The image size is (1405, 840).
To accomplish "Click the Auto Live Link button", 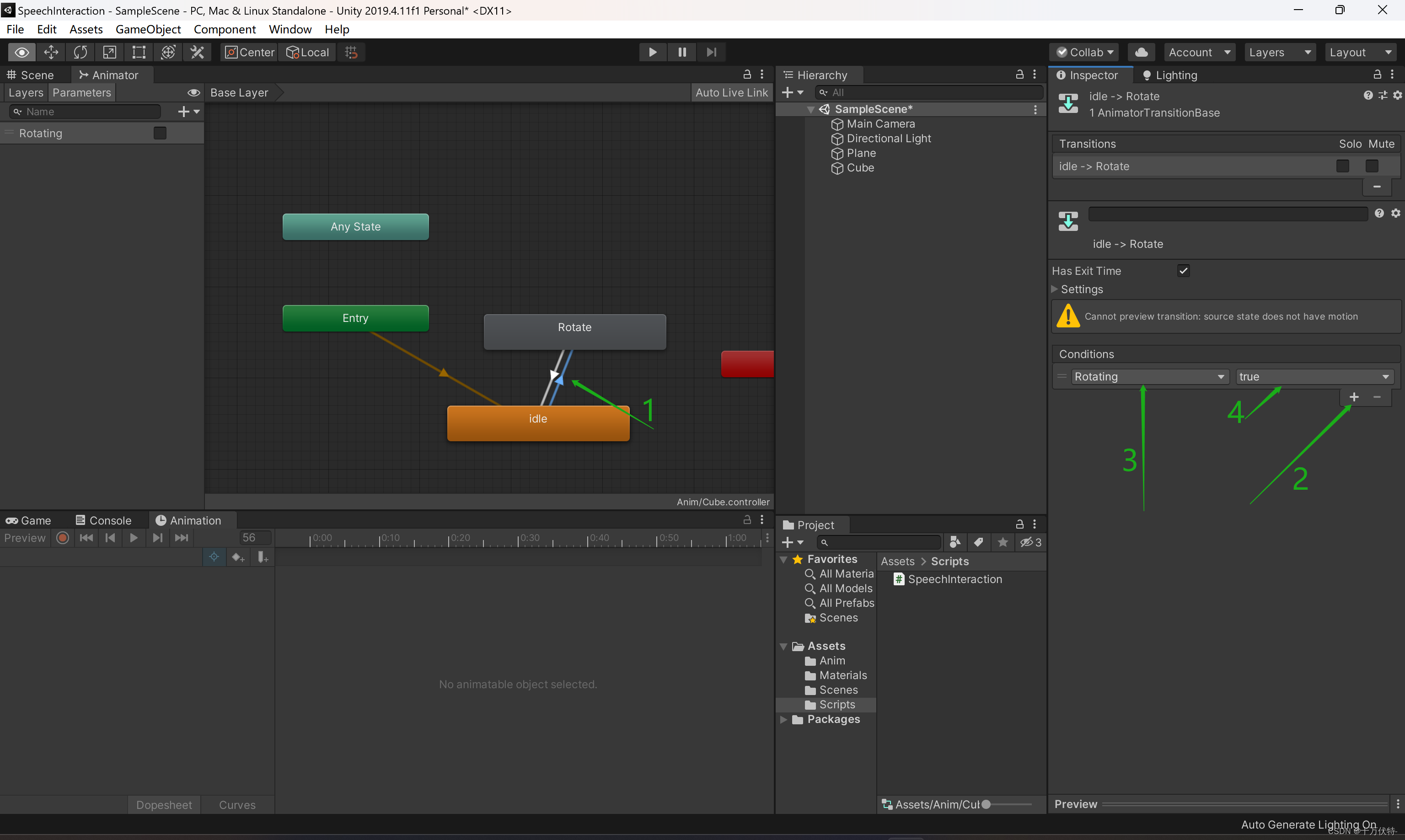I will coord(731,93).
